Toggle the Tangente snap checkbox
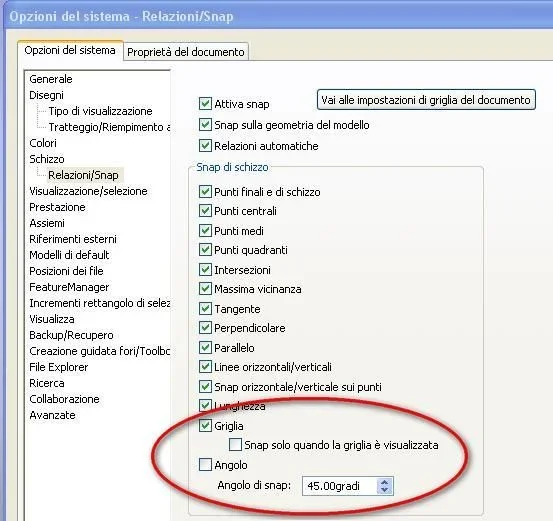This screenshot has width=553, height=521. (x=205, y=309)
